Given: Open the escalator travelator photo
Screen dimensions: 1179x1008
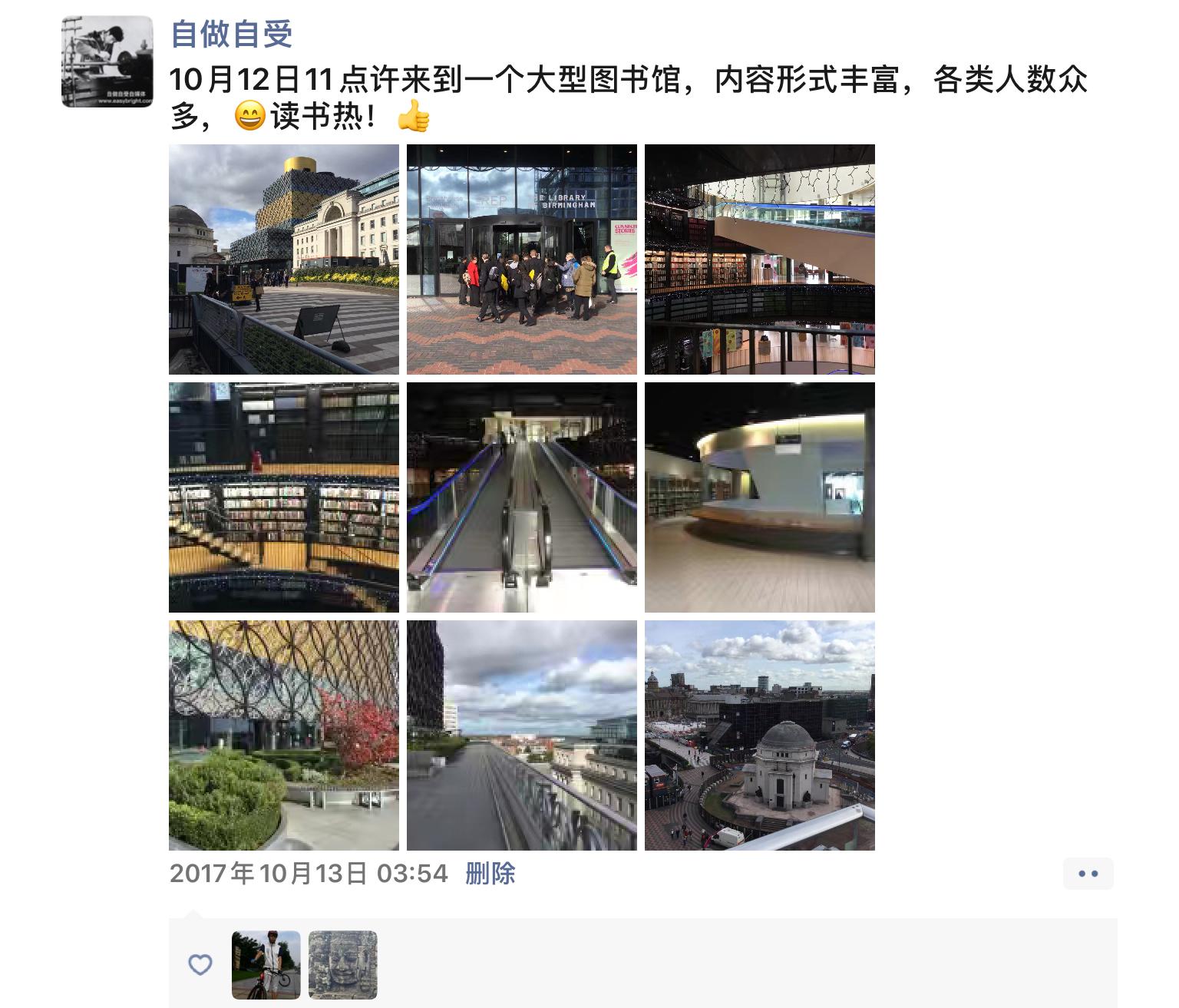Looking at the screenshot, I should tap(522, 497).
